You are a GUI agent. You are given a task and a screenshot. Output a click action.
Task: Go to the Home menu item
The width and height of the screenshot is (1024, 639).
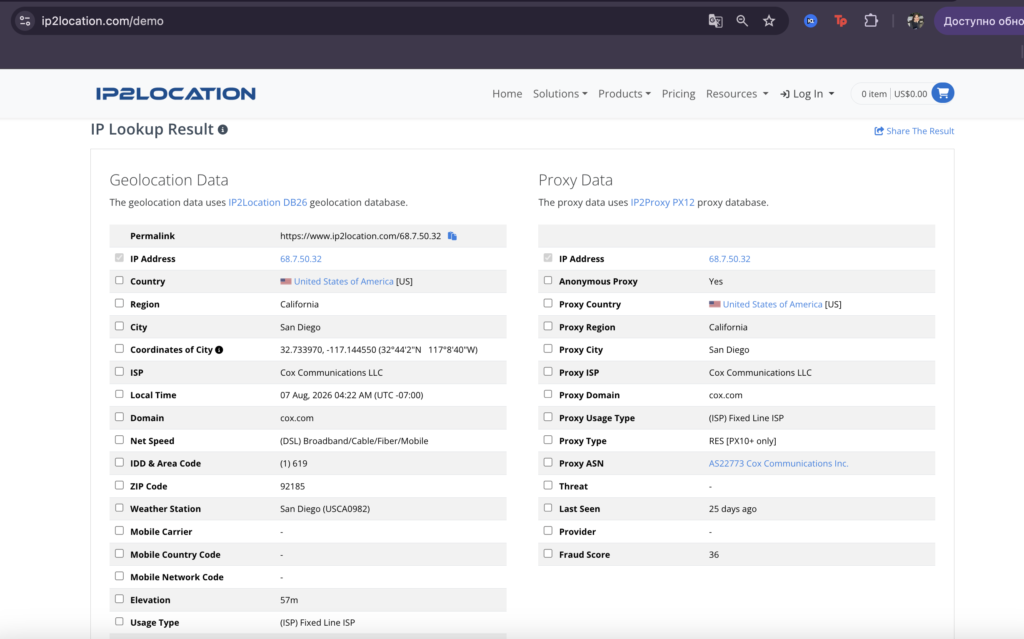click(x=507, y=93)
